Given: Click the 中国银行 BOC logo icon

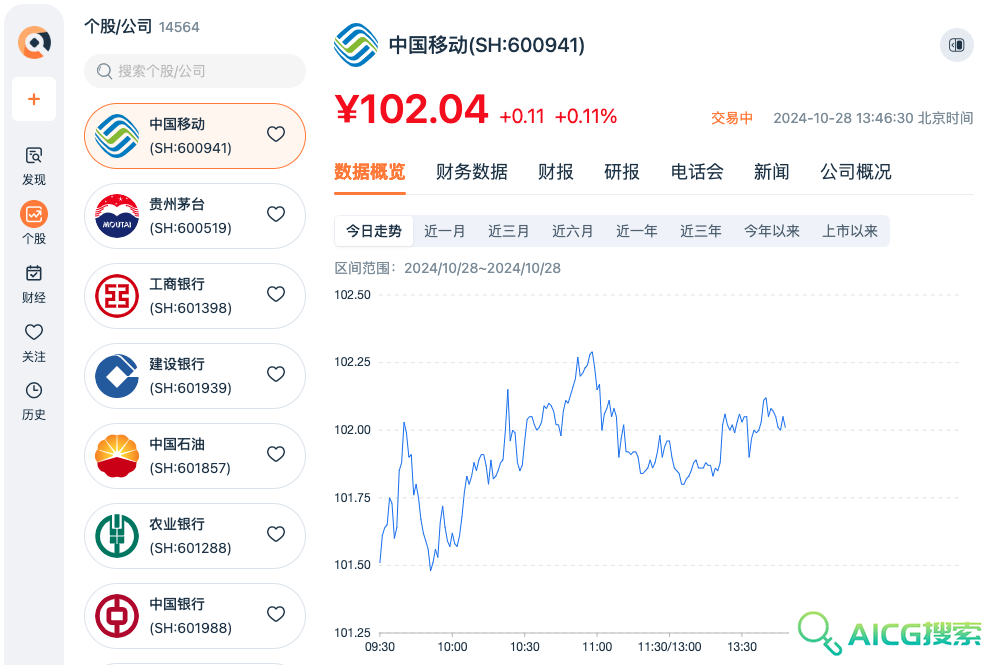Looking at the screenshot, I should 117,616.
